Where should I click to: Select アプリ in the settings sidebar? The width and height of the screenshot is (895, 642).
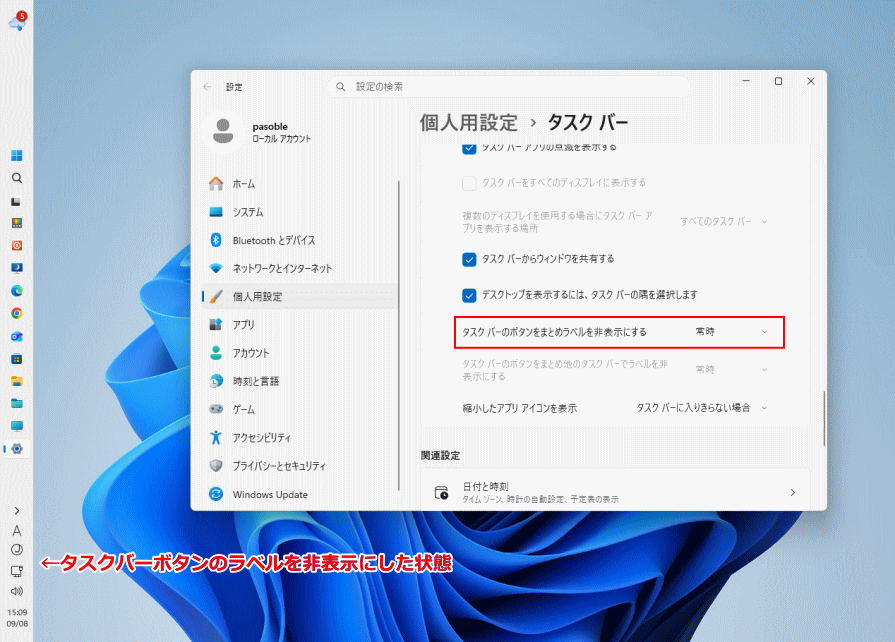299,325
